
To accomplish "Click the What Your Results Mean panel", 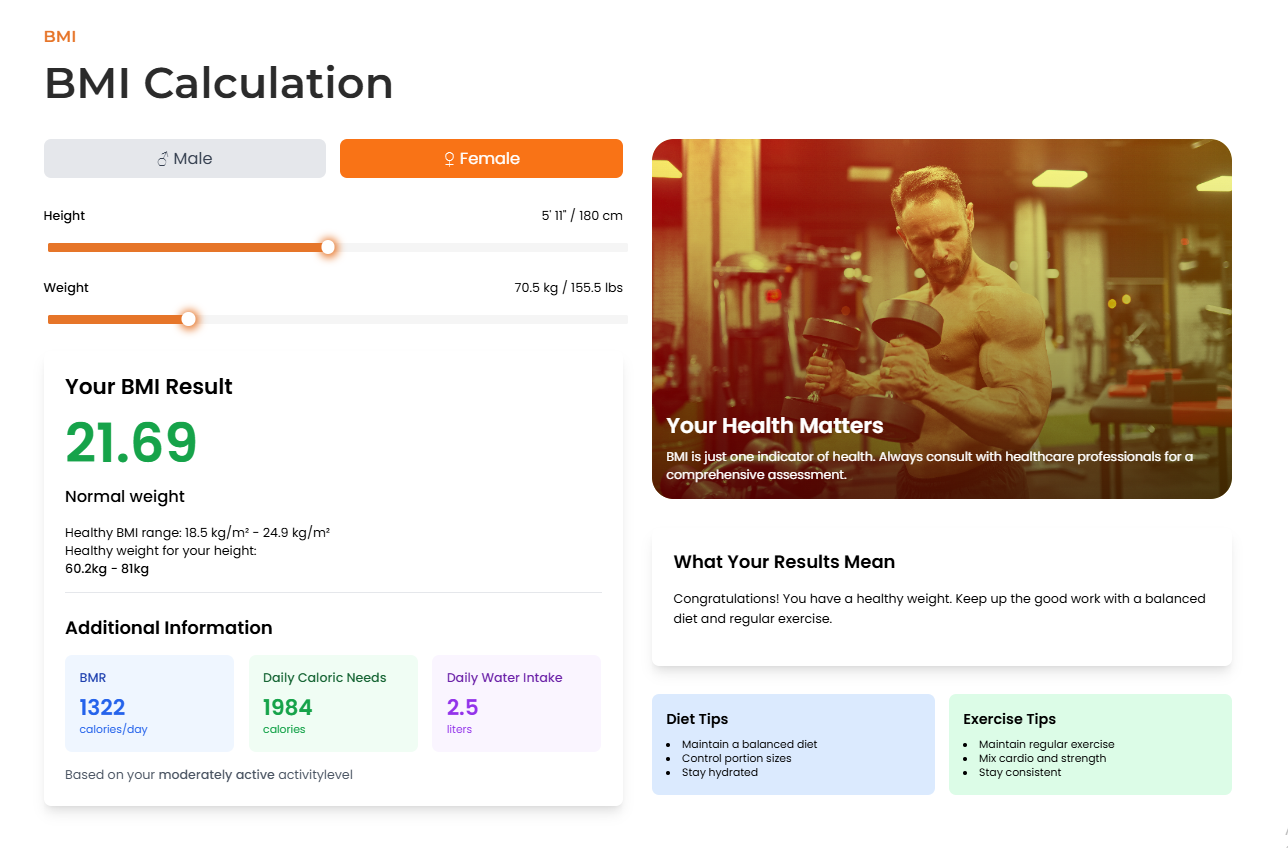I will click(x=941, y=598).
